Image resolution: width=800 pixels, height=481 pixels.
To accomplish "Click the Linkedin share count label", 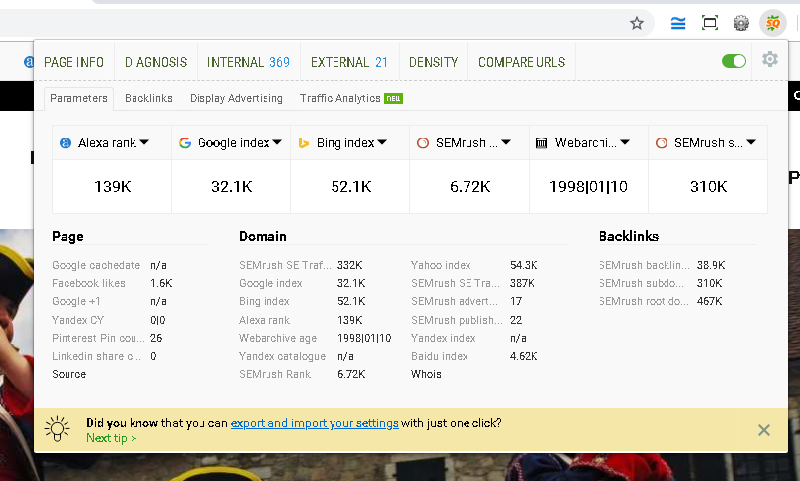I will [x=96, y=356].
